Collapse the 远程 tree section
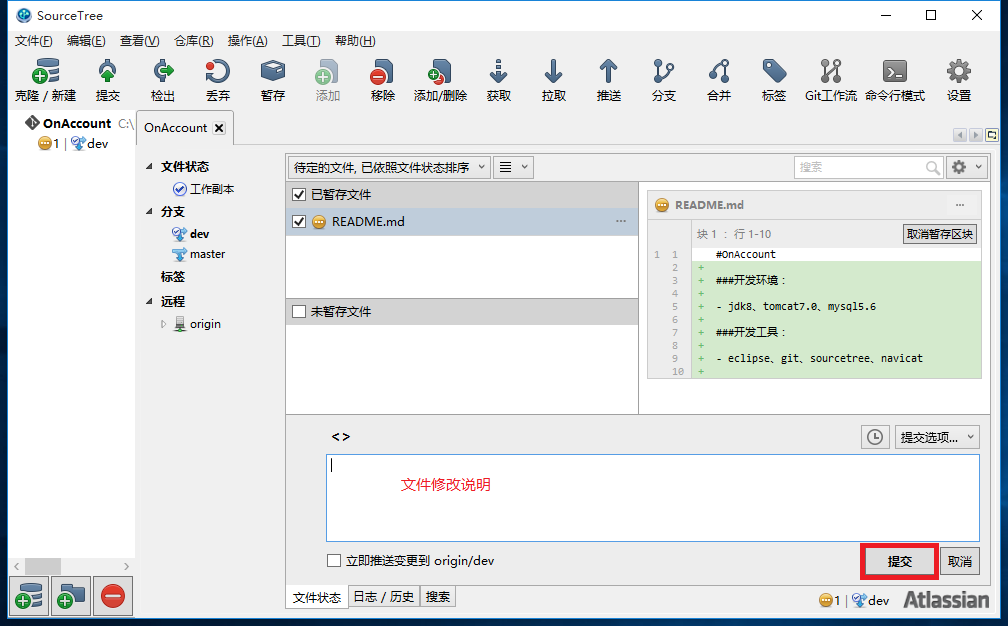1008x626 pixels. click(149, 301)
